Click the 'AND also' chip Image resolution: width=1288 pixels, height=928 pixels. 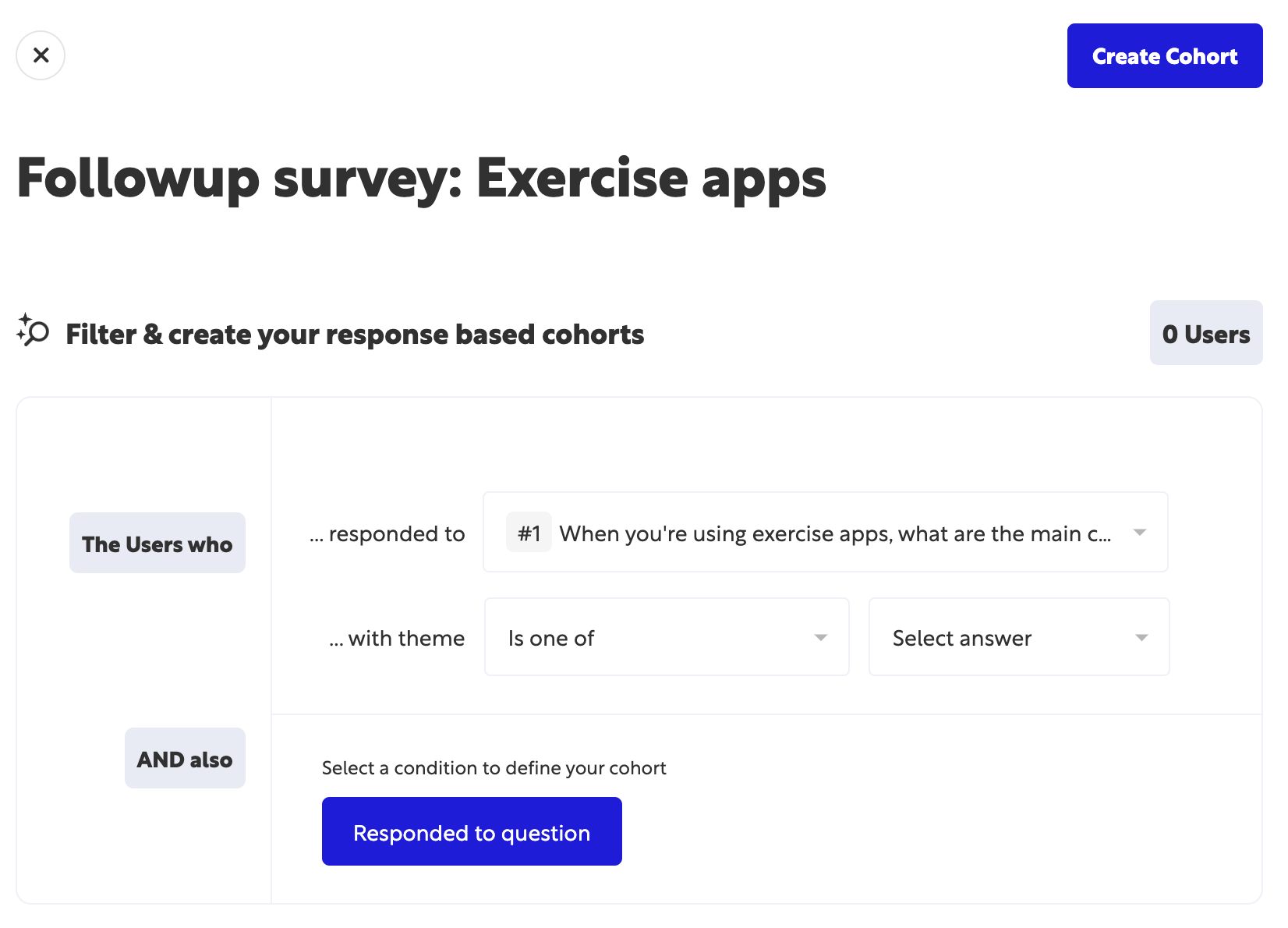(185, 759)
